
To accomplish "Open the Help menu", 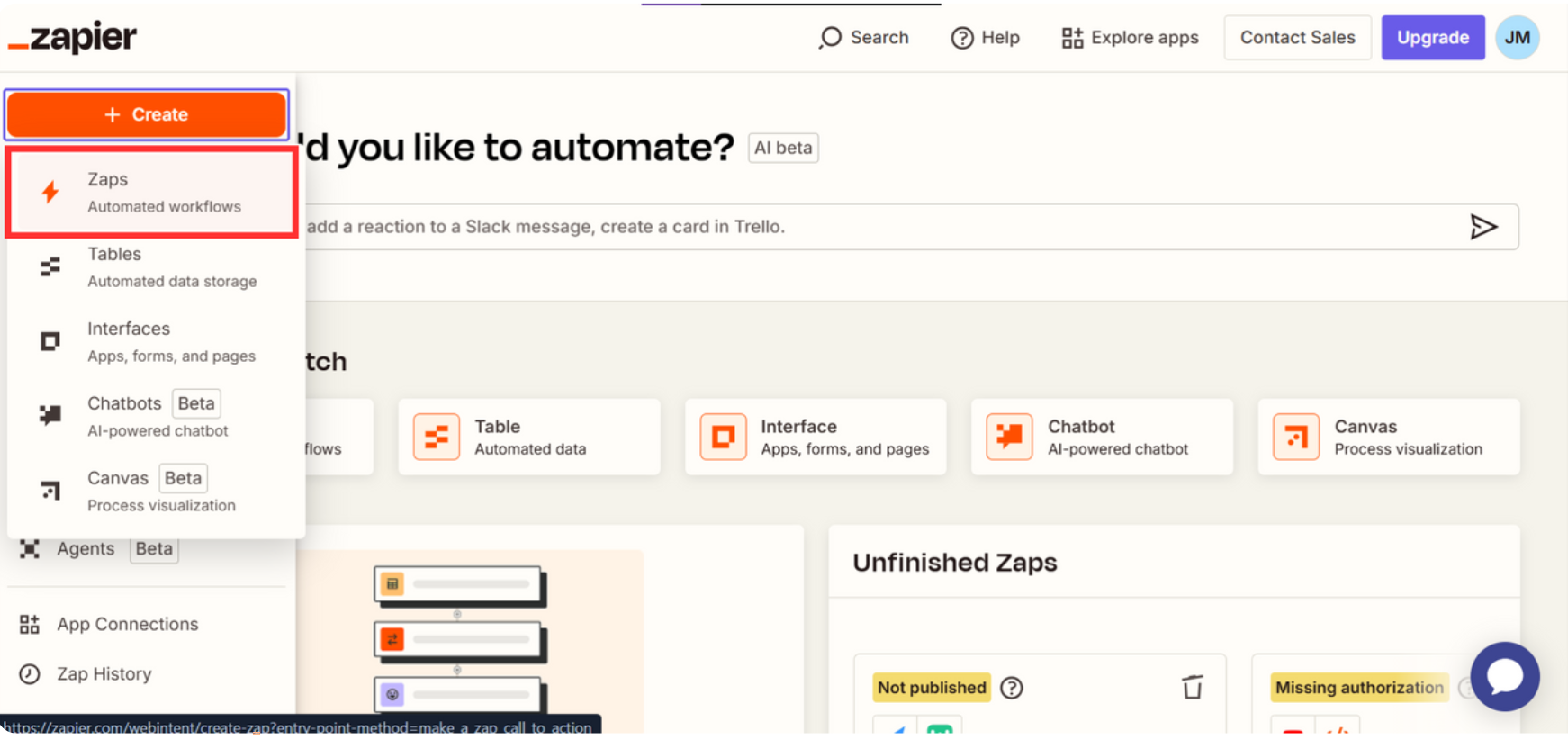I will tap(986, 38).
